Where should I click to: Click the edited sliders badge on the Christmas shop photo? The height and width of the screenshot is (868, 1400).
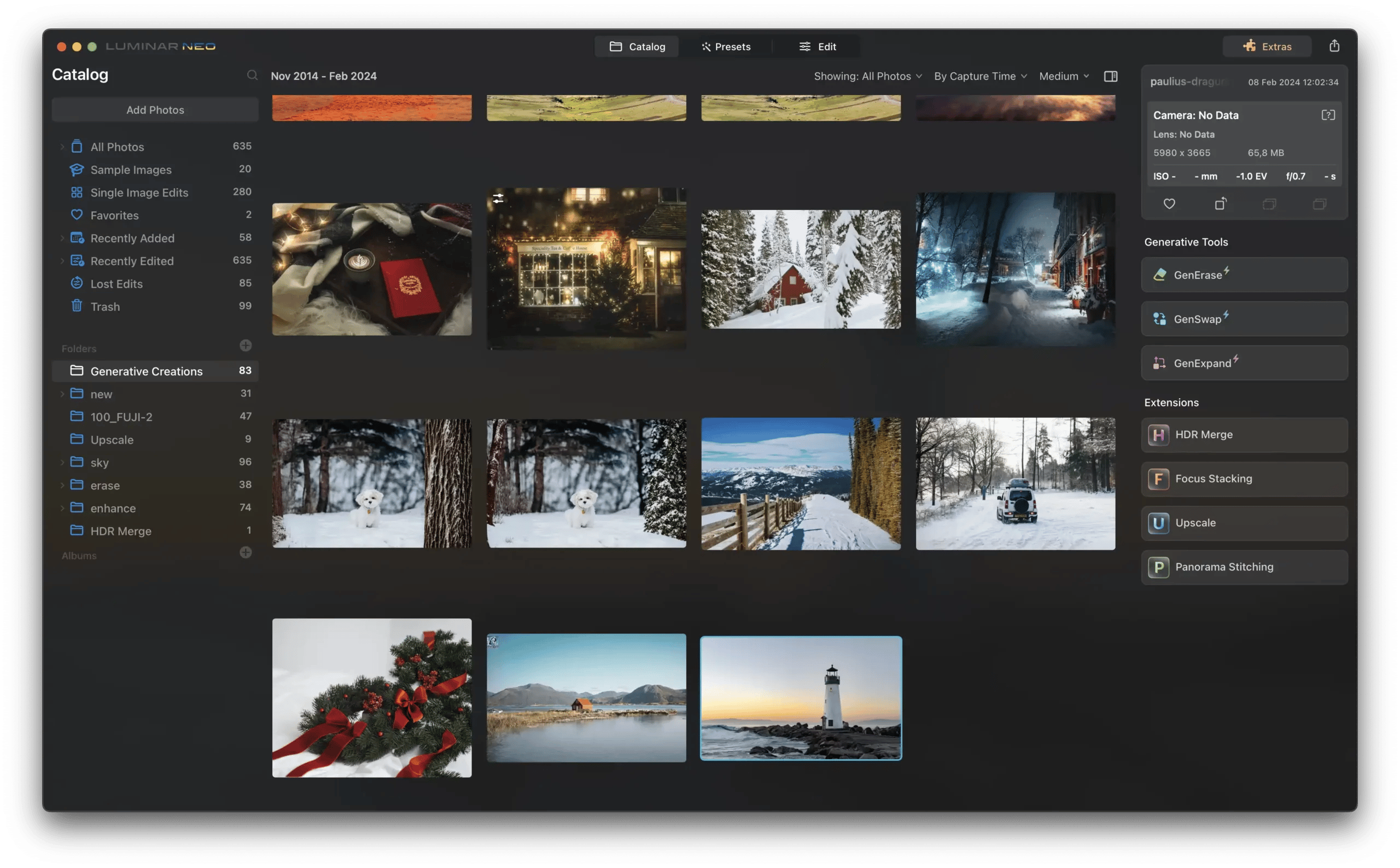pyautogui.click(x=498, y=199)
